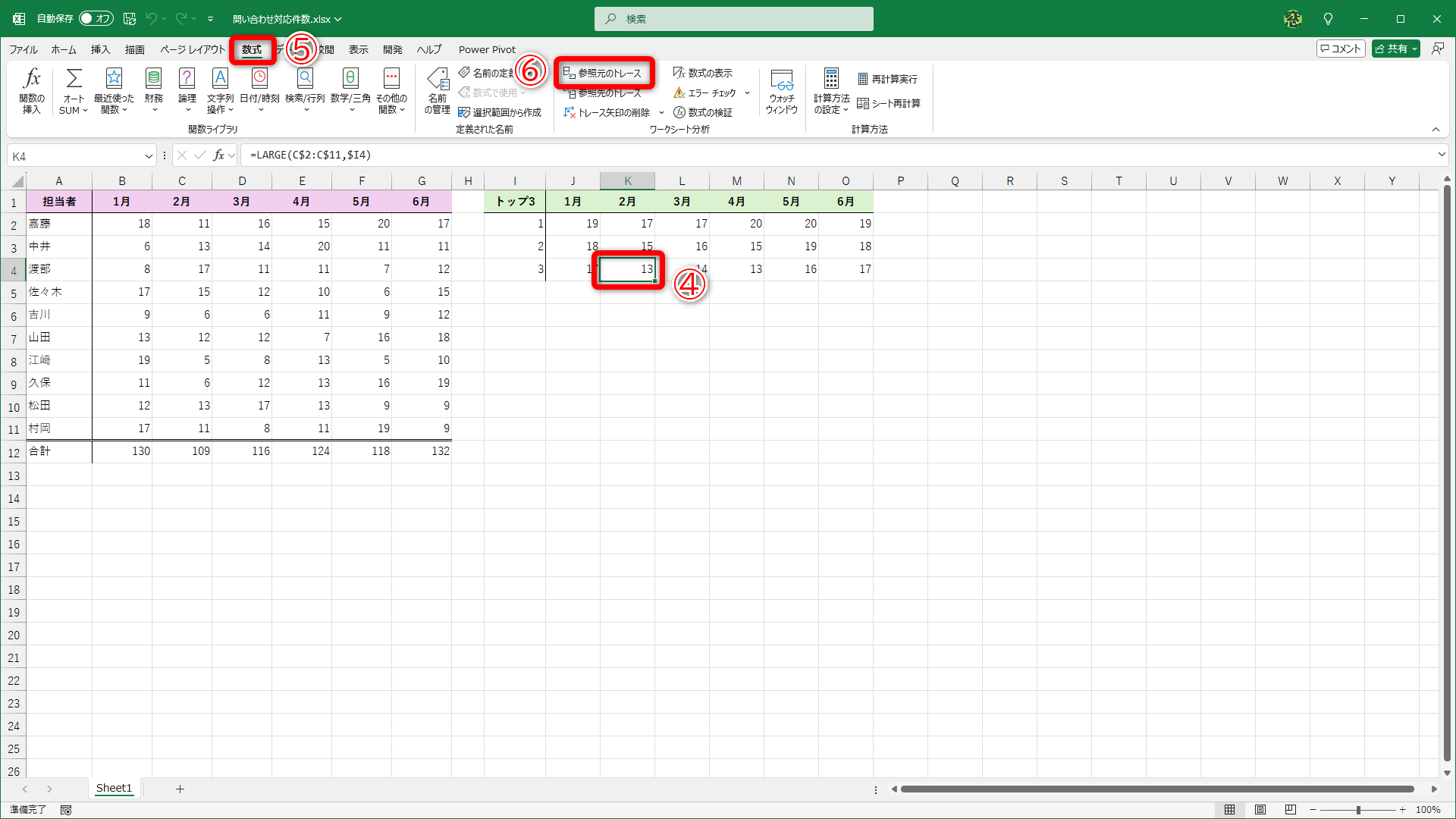Click Evaluate Formula (数式の検証)

[703, 112]
